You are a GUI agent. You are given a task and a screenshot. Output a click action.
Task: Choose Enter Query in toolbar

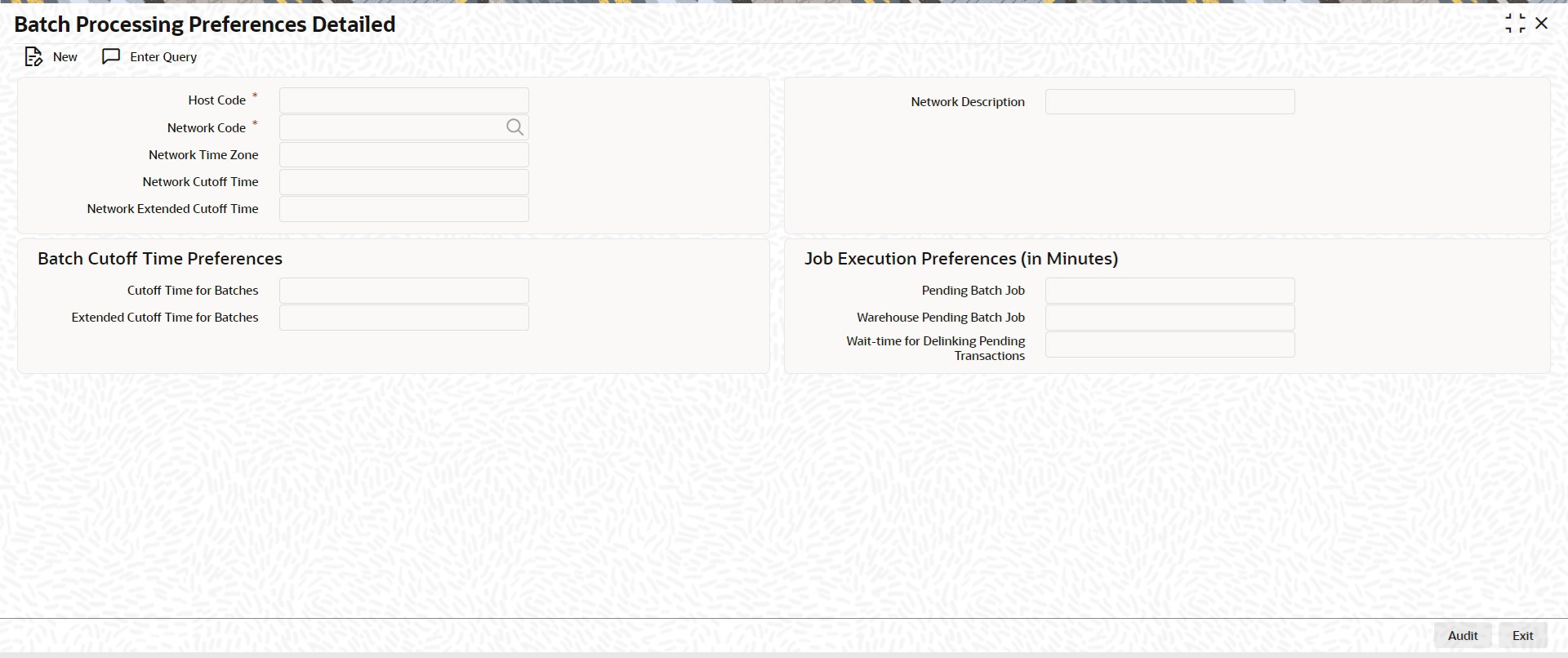163,56
